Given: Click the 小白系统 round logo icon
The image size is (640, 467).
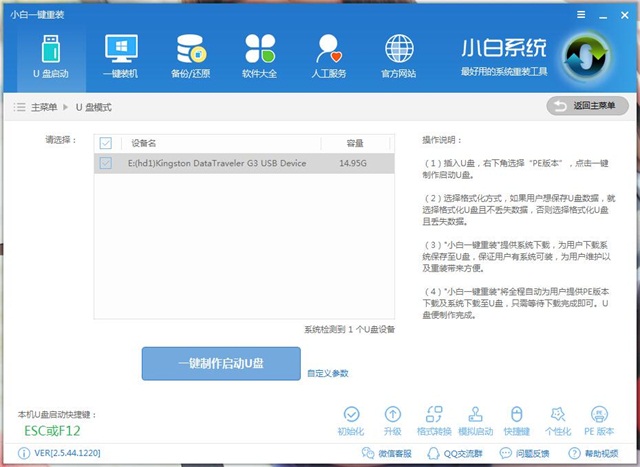Looking at the screenshot, I should click(587, 58).
